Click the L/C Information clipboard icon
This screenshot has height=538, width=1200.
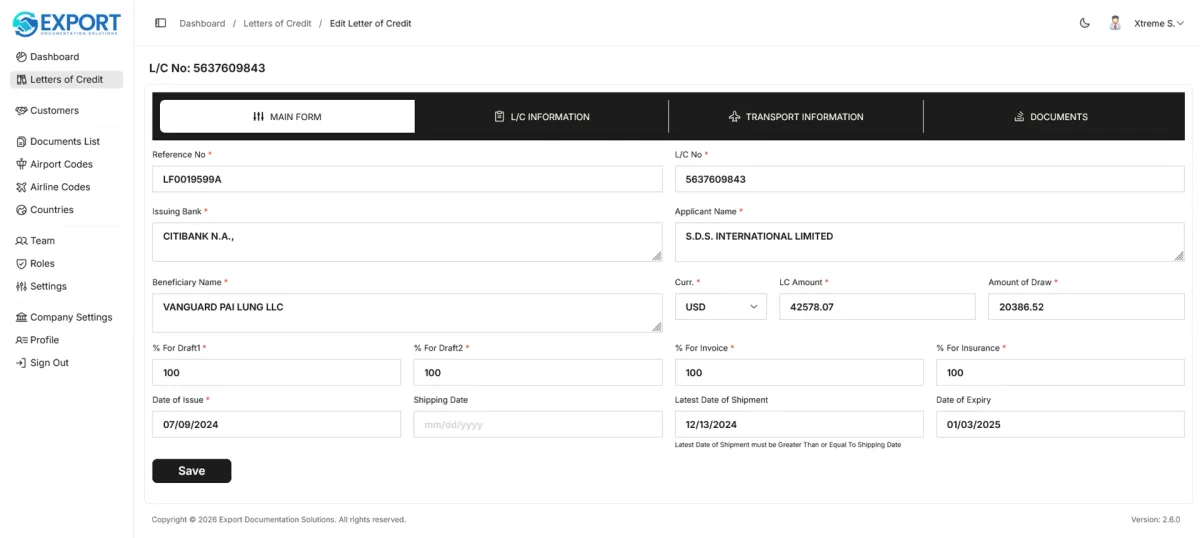click(x=499, y=117)
